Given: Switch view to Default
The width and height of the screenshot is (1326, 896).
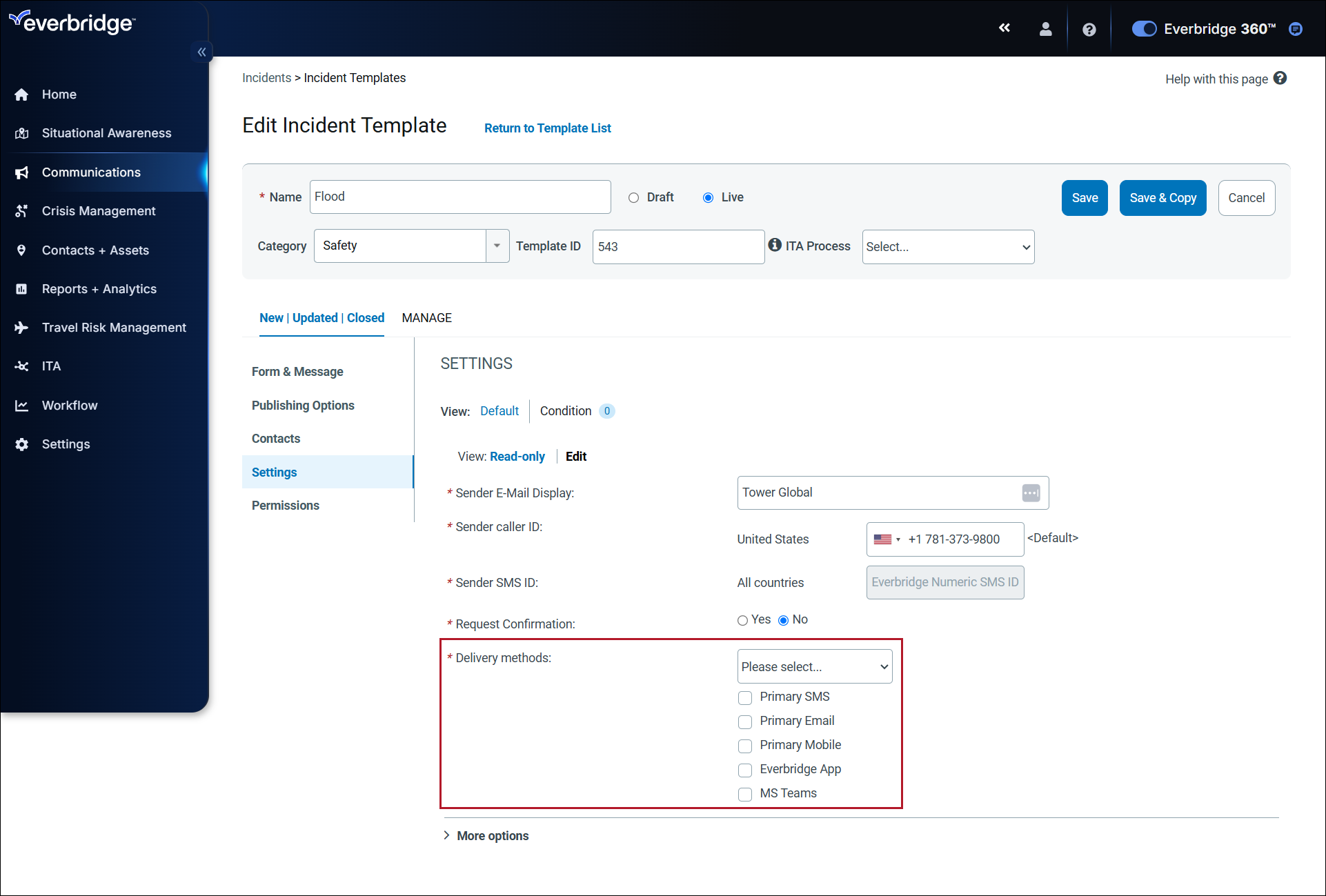Looking at the screenshot, I should click(499, 411).
